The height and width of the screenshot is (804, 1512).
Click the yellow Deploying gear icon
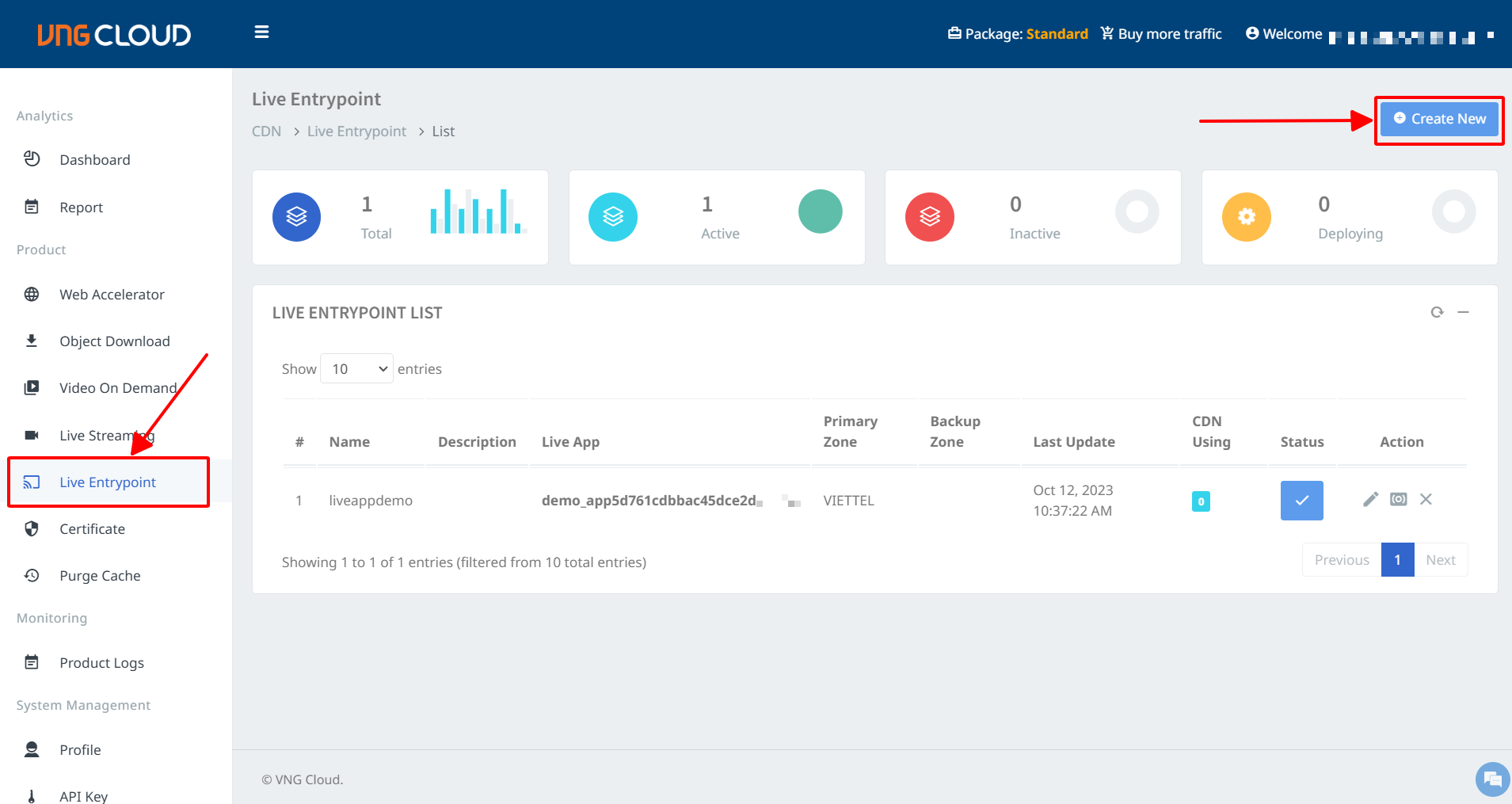tap(1246, 217)
